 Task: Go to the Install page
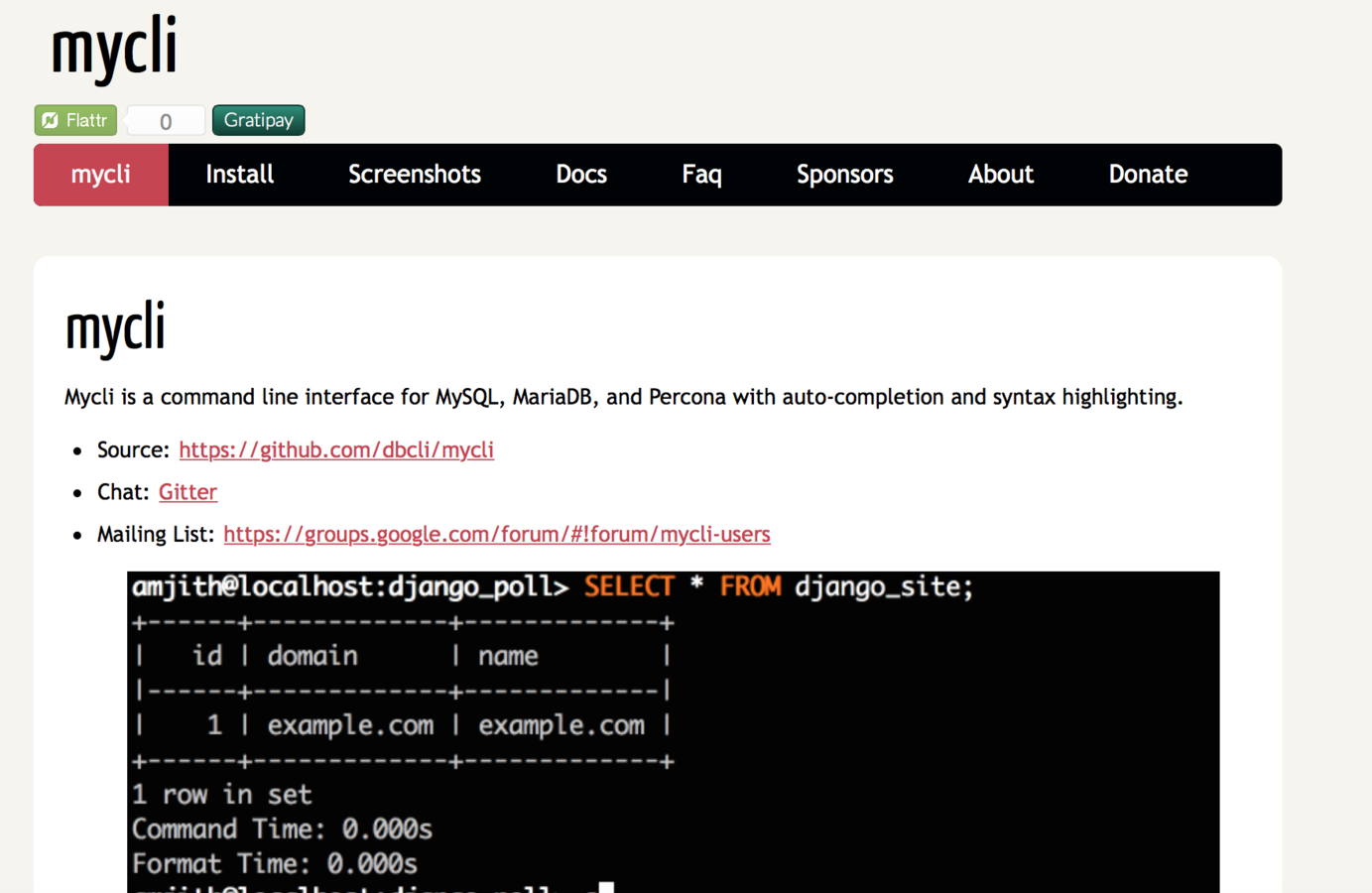240,175
